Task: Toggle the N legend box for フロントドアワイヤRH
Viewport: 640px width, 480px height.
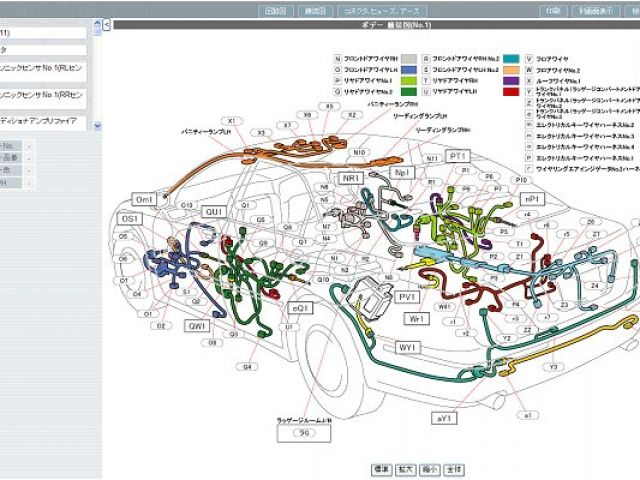Action: [x=337, y=60]
